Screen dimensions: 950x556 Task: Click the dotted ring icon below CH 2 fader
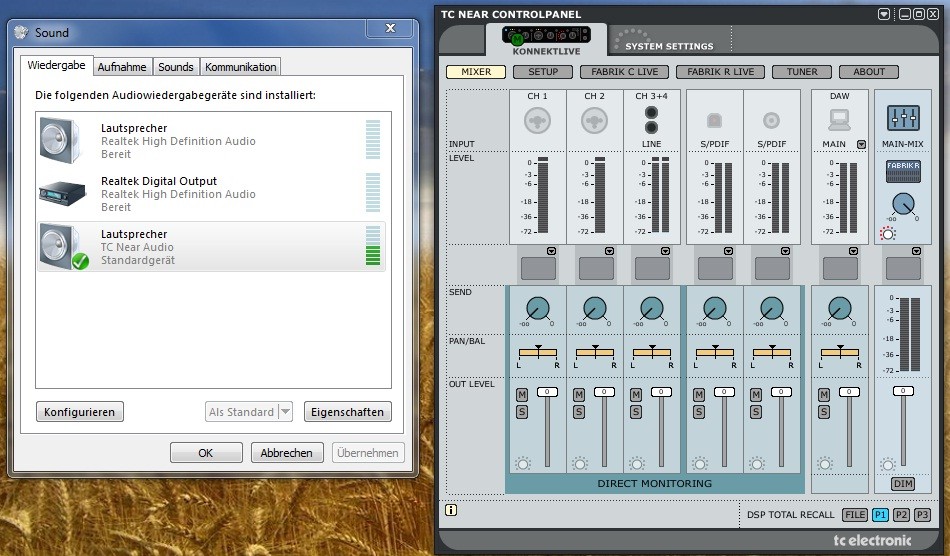(580, 464)
